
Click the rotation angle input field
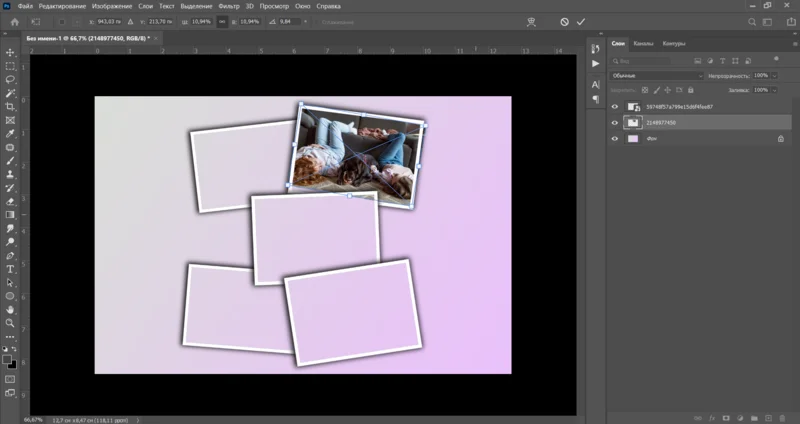point(287,21)
